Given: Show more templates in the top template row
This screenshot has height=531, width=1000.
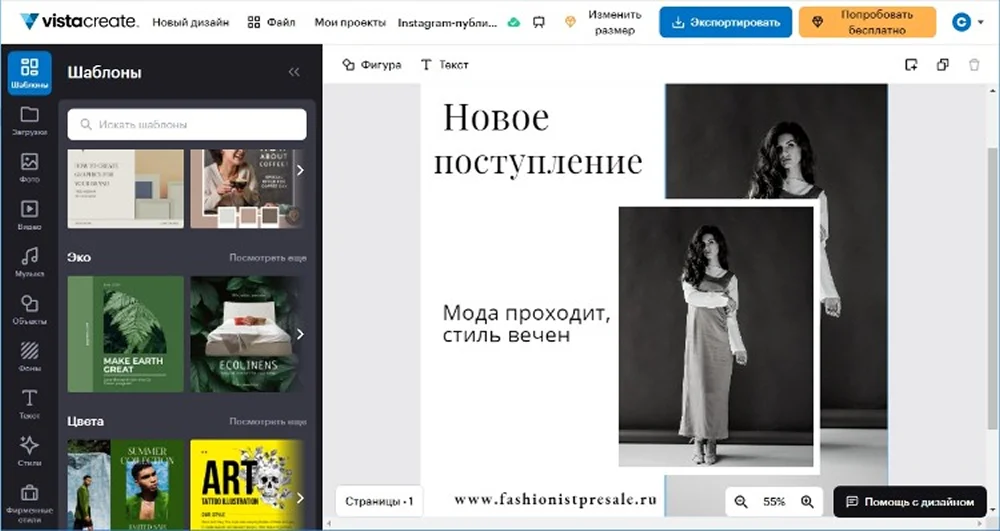Looking at the screenshot, I should pyautogui.click(x=300, y=170).
